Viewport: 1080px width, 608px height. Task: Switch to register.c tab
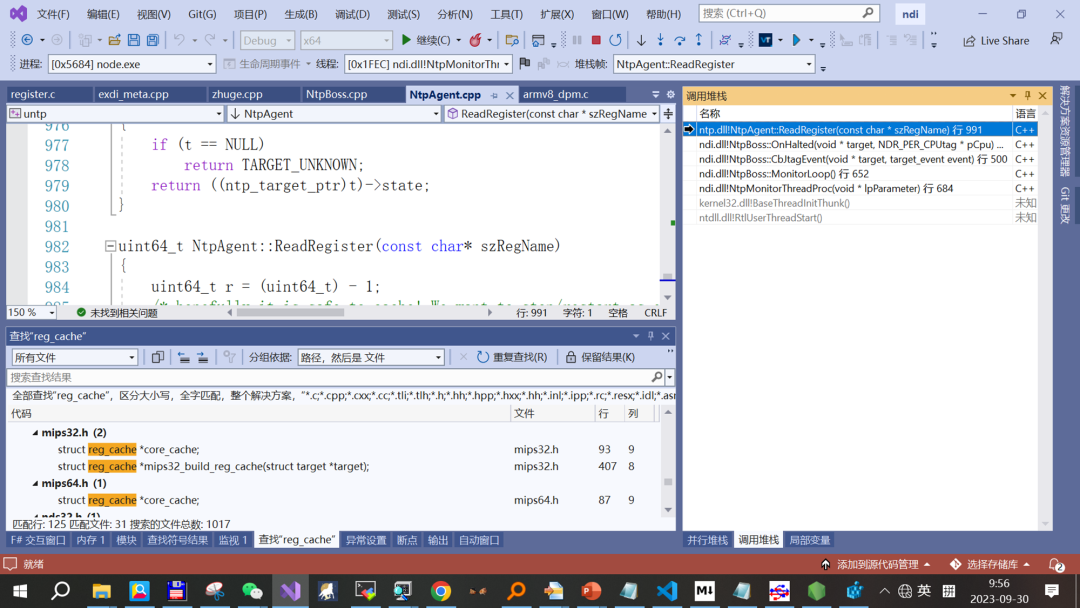click(33, 94)
